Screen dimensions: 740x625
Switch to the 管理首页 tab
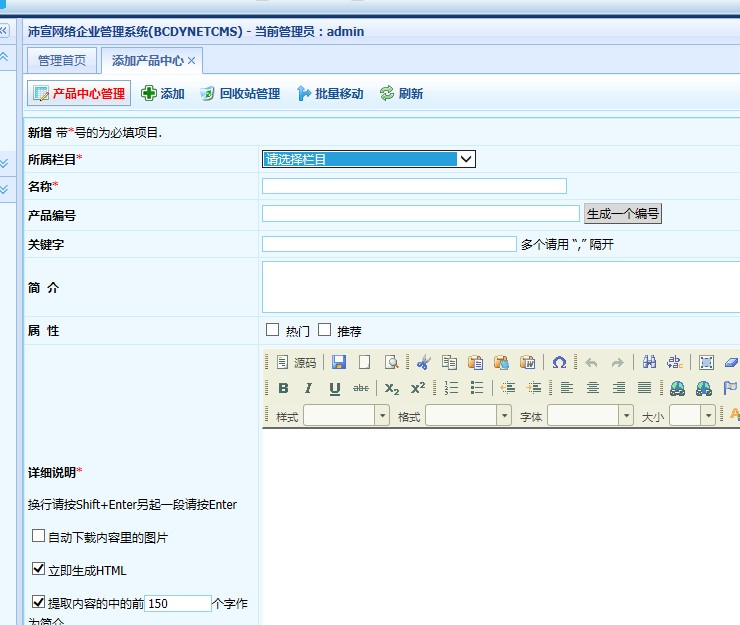tap(62, 61)
